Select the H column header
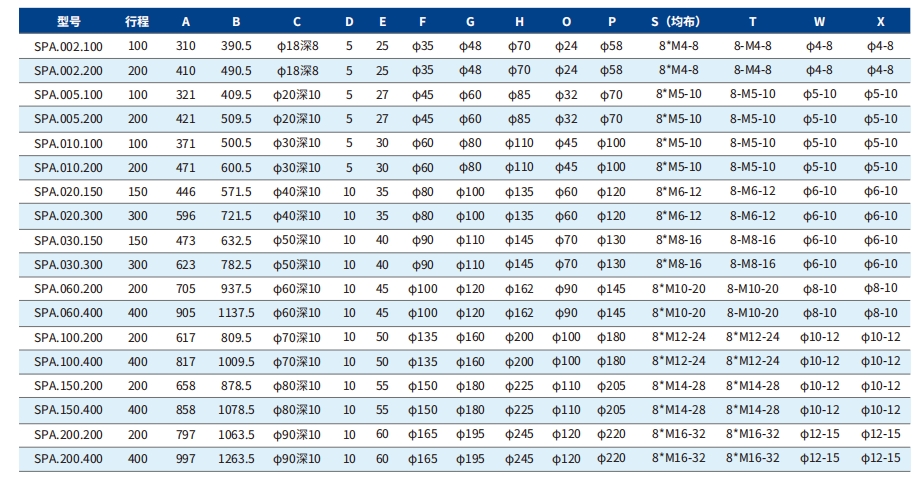Screen dimensions: 917x480 coord(519,22)
